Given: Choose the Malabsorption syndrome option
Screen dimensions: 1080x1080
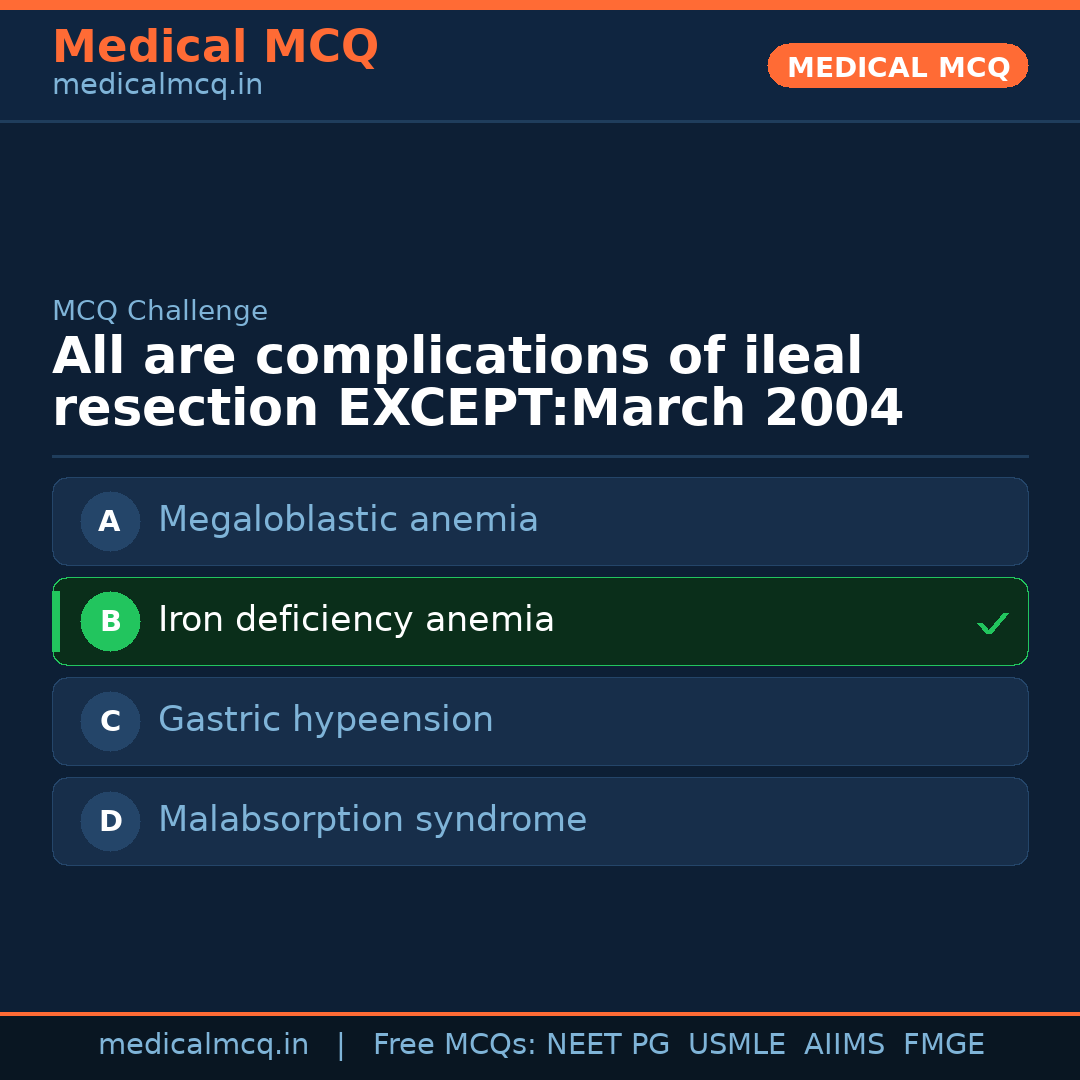Looking at the screenshot, I should (x=372, y=820).
